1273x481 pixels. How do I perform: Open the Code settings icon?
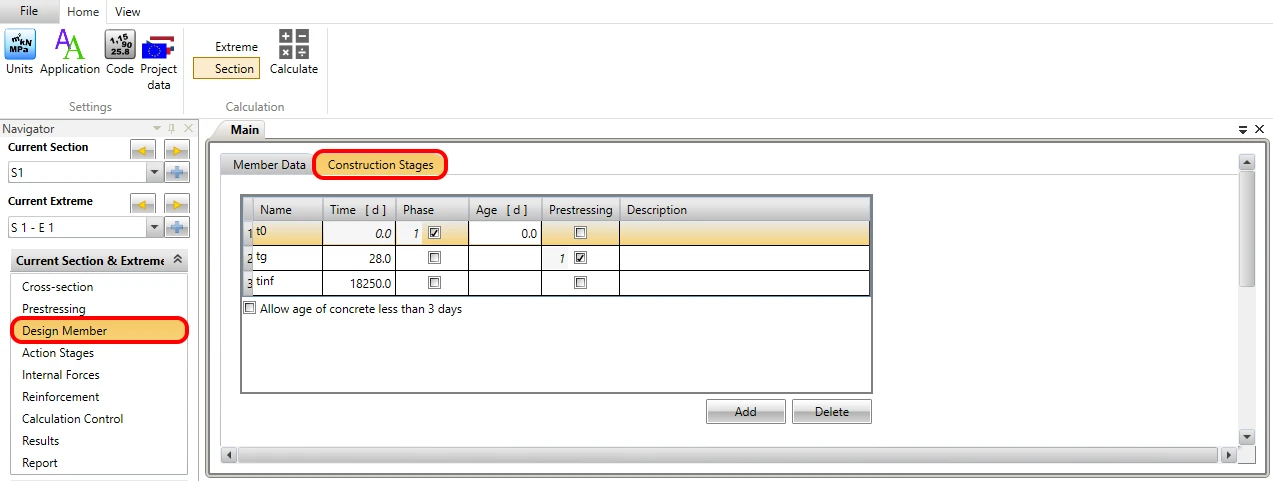(x=120, y=53)
